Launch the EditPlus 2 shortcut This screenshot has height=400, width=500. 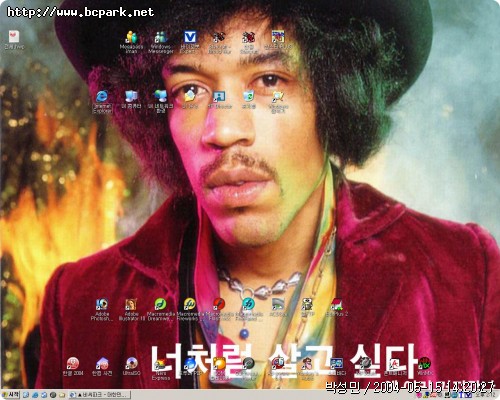point(337,307)
